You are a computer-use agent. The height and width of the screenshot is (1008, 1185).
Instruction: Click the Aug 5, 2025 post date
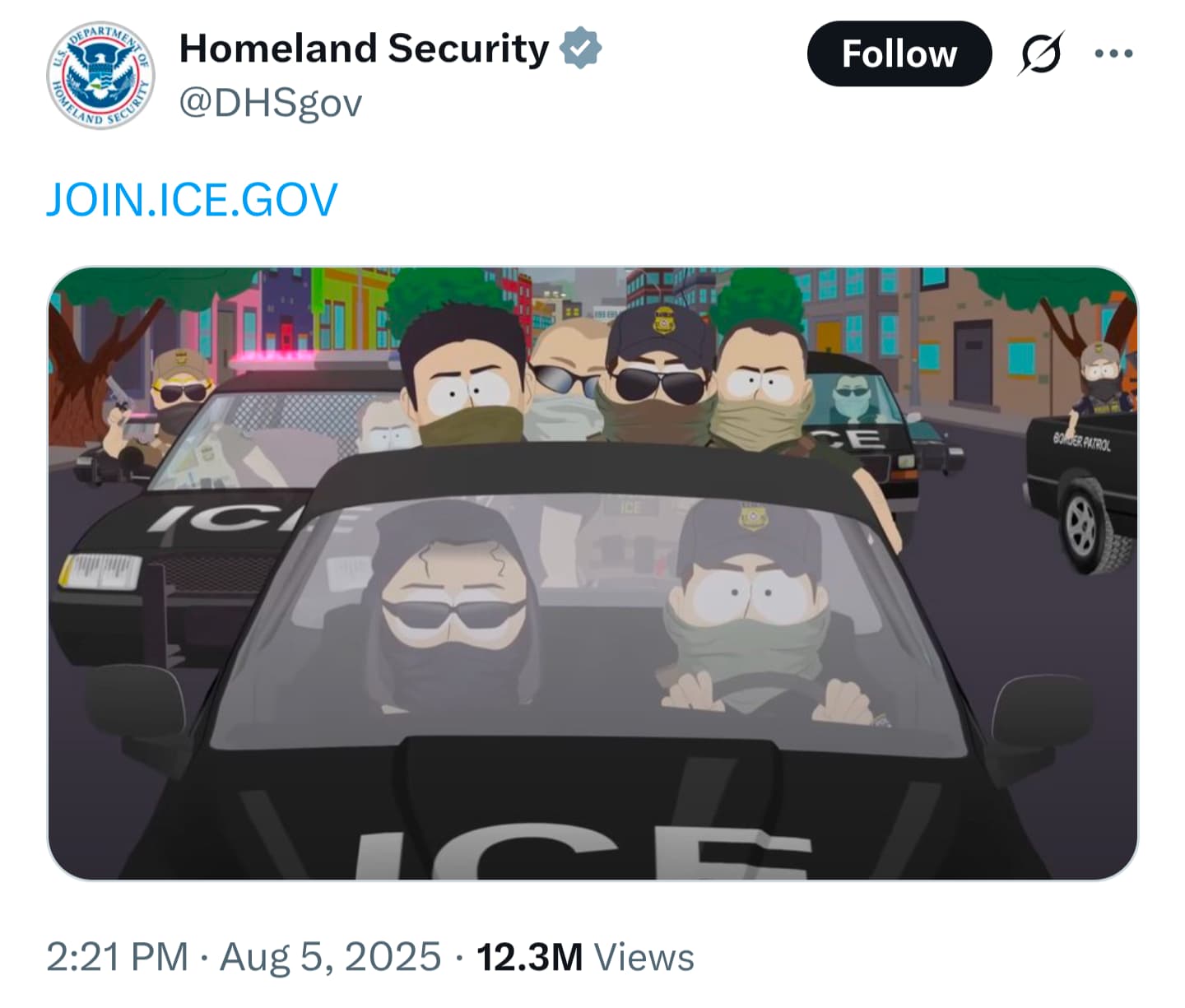pos(331,957)
